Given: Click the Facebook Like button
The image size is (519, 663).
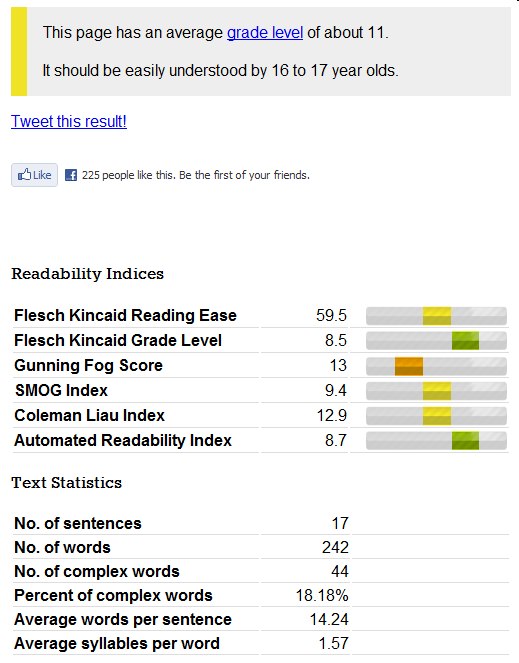Looking at the screenshot, I should pos(34,175).
